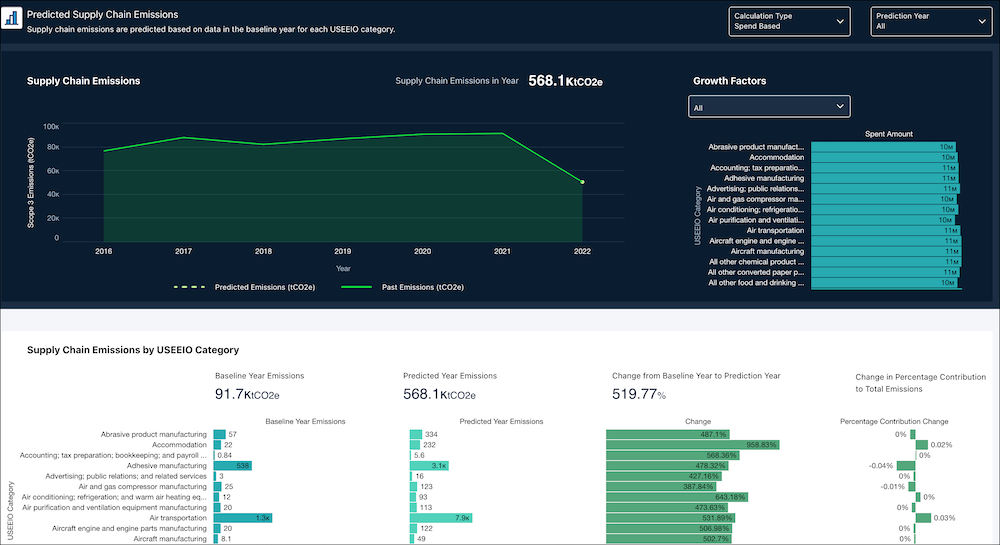Click the Air transportation Spent Amount bar

tap(885, 231)
